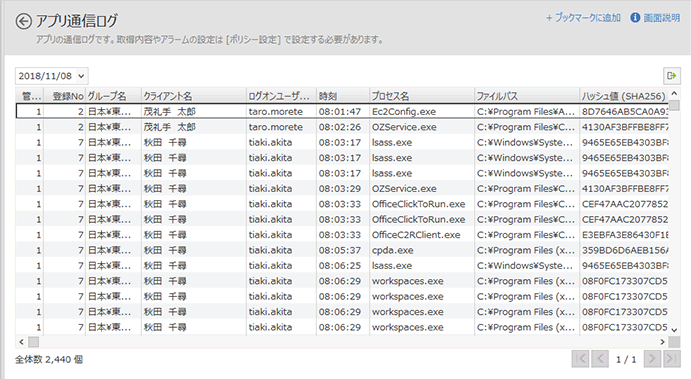
Task: Click the horizontal scrollbar right arrow
Action: point(662,342)
